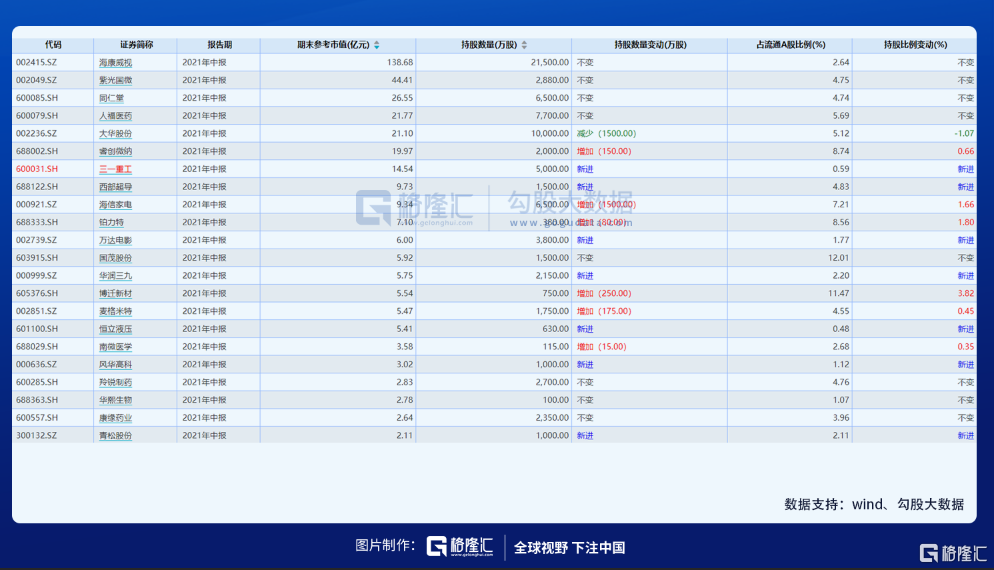Click the float ratio cell 8.74
Screen dimensions: 994x570
click(841, 152)
